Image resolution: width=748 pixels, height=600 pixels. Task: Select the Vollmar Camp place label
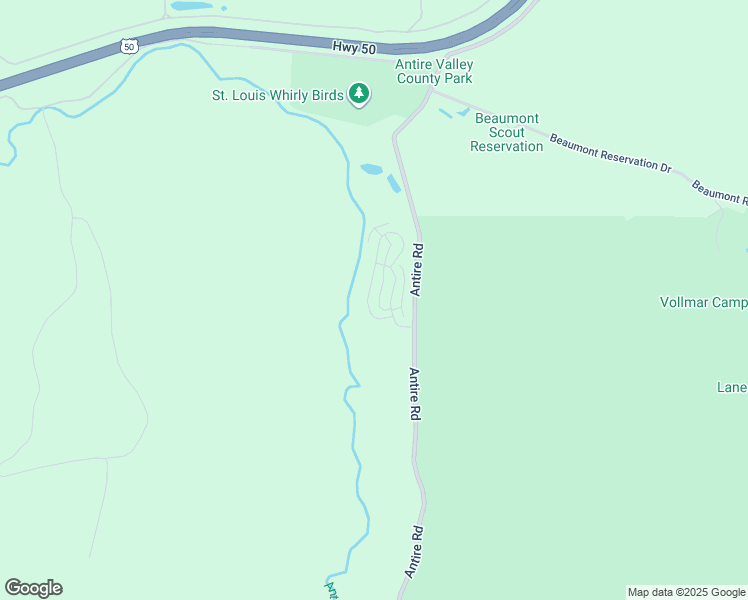point(704,302)
